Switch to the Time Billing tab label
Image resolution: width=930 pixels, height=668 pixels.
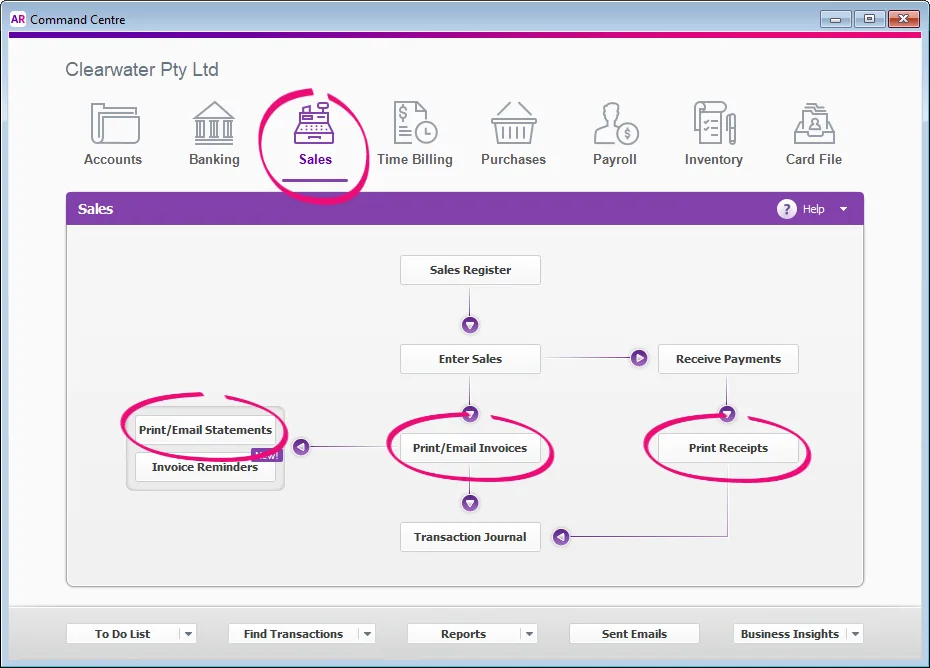click(x=415, y=159)
